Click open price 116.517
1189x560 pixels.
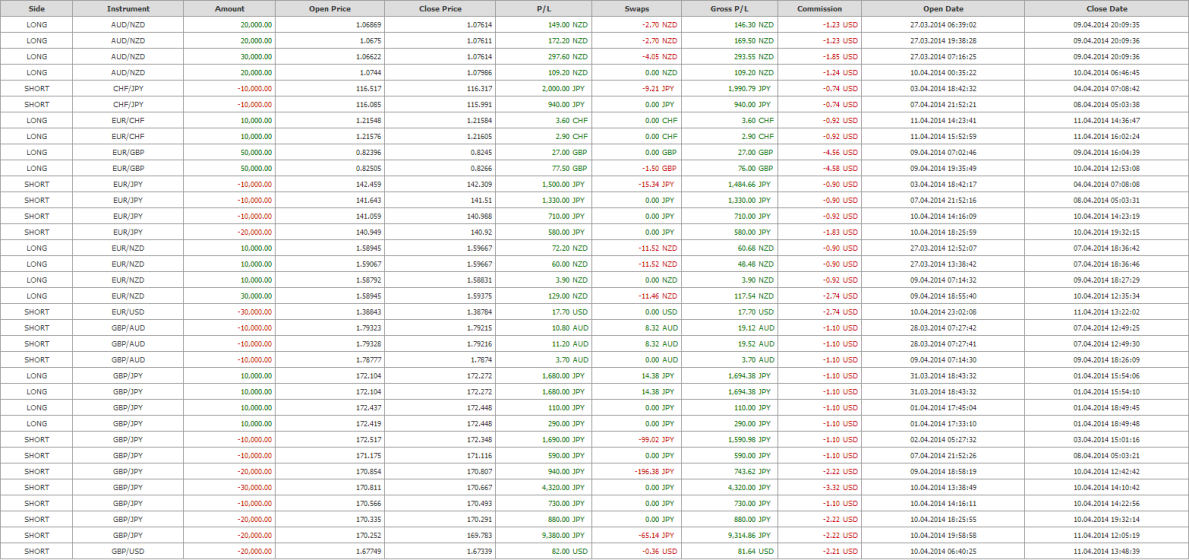point(368,89)
